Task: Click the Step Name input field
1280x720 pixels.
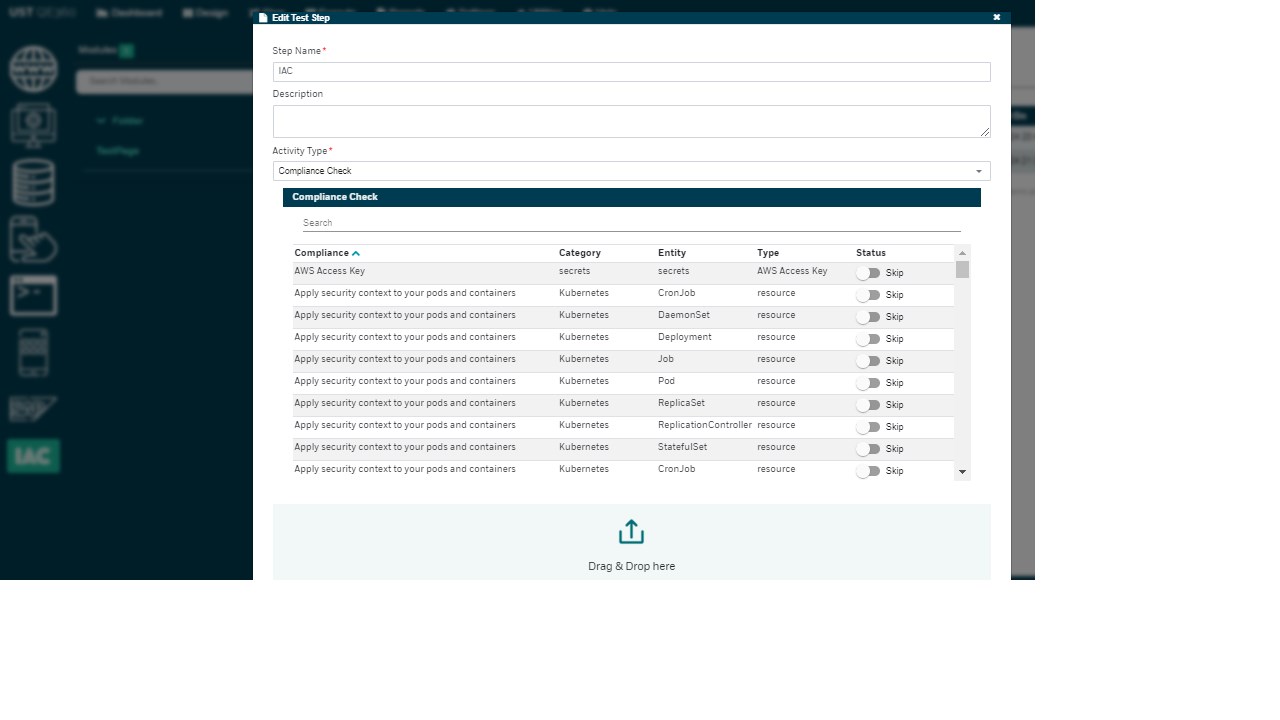Action: 631,72
